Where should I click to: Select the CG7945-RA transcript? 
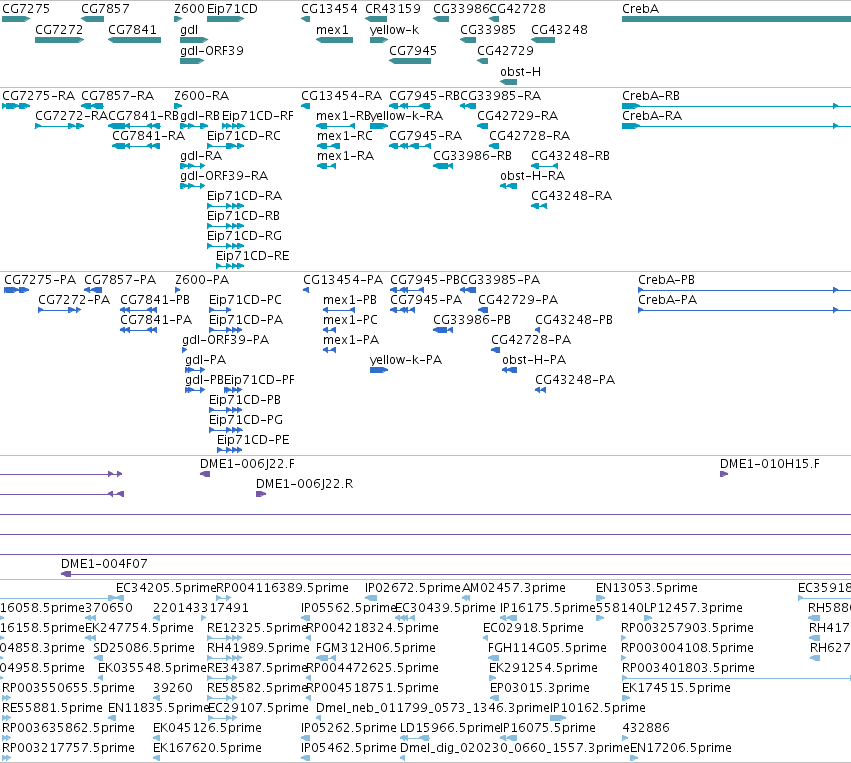click(410, 146)
